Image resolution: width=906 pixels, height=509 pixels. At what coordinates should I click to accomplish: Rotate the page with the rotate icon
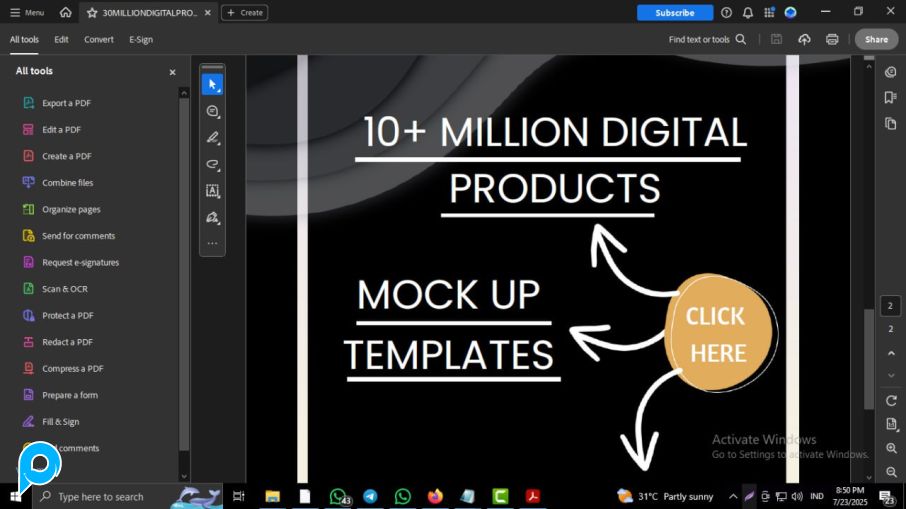[x=891, y=400]
